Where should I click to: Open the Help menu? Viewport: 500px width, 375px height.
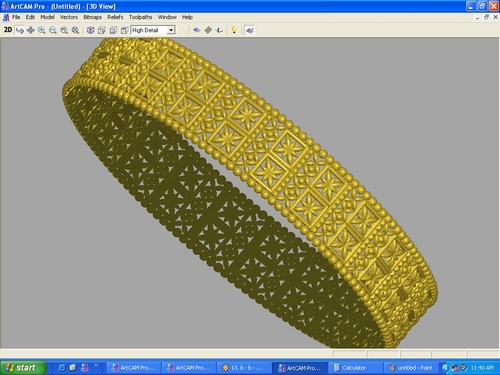[x=187, y=17]
